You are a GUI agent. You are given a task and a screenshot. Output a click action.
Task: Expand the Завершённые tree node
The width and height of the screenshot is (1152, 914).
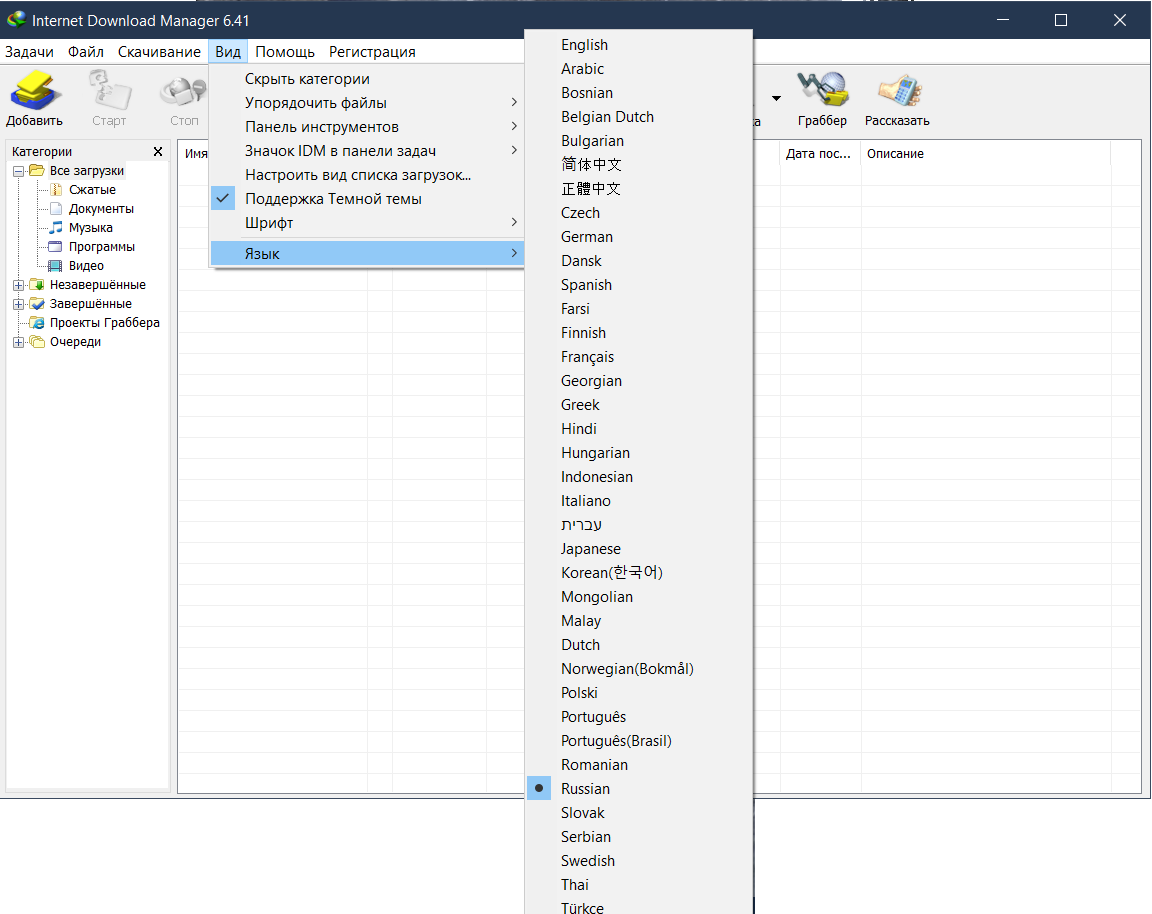coord(18,304)
